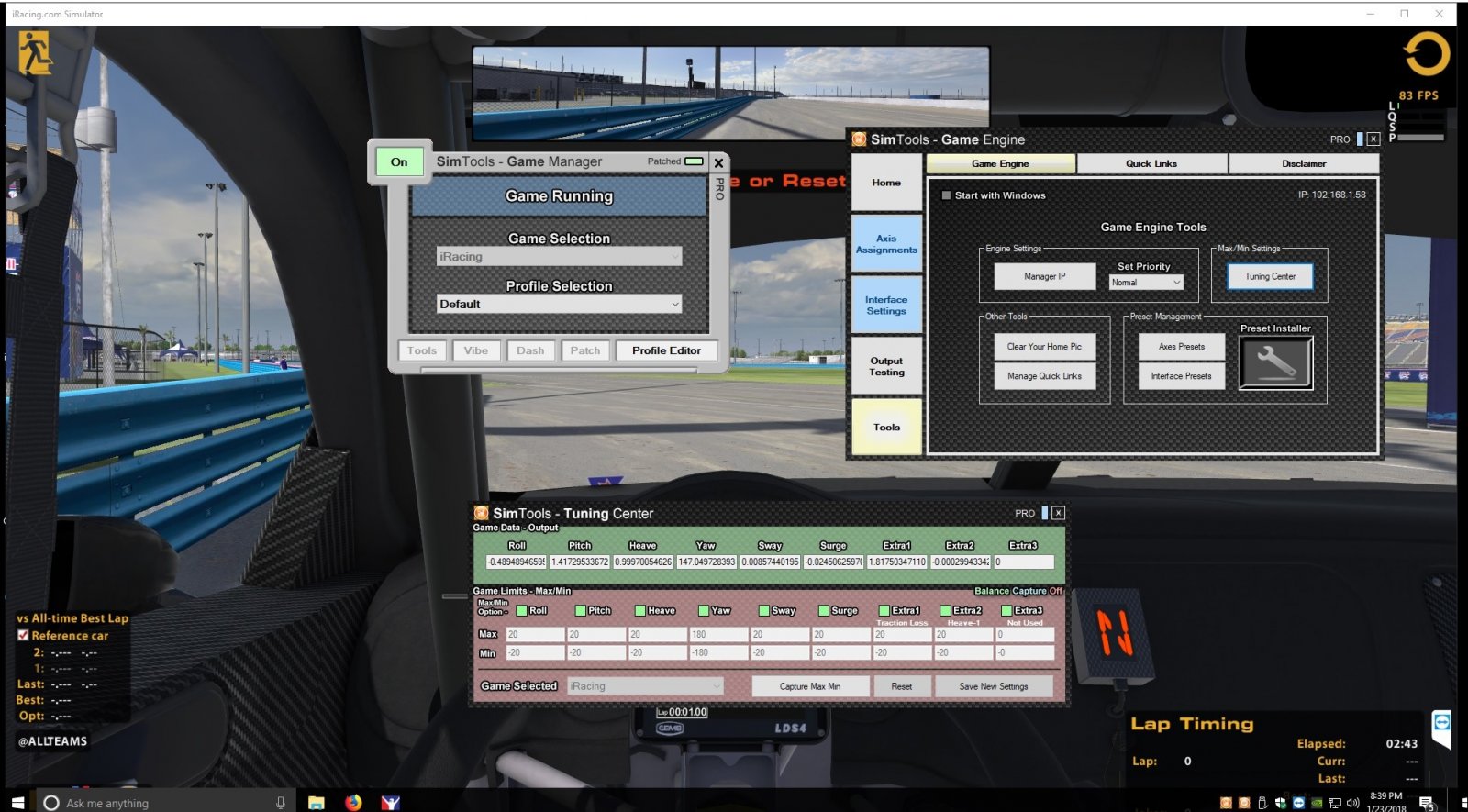
Task: Click the Vibe button in Game Manager
Action: click(476, 350)
